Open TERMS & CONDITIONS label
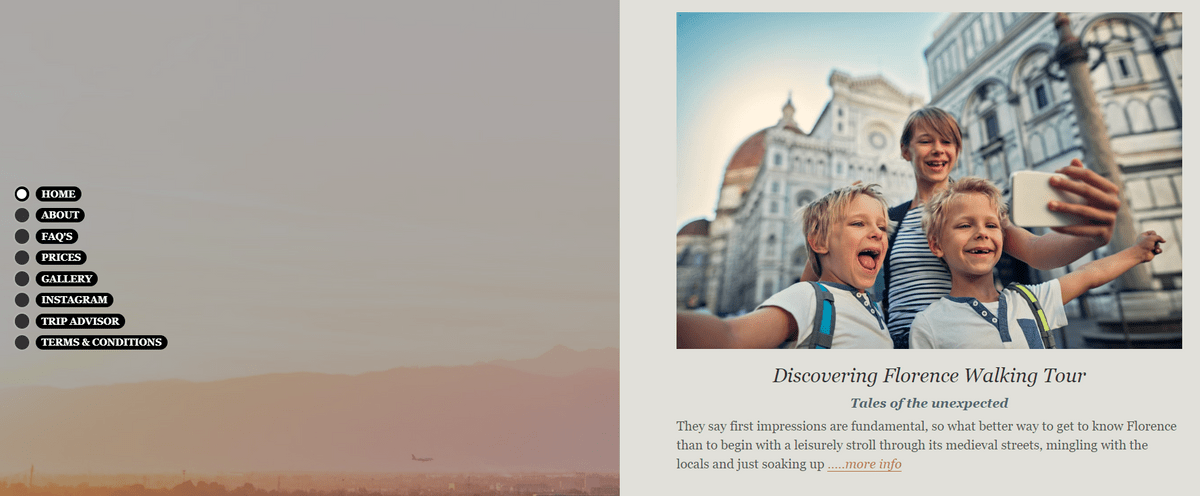 coord(101,342)
